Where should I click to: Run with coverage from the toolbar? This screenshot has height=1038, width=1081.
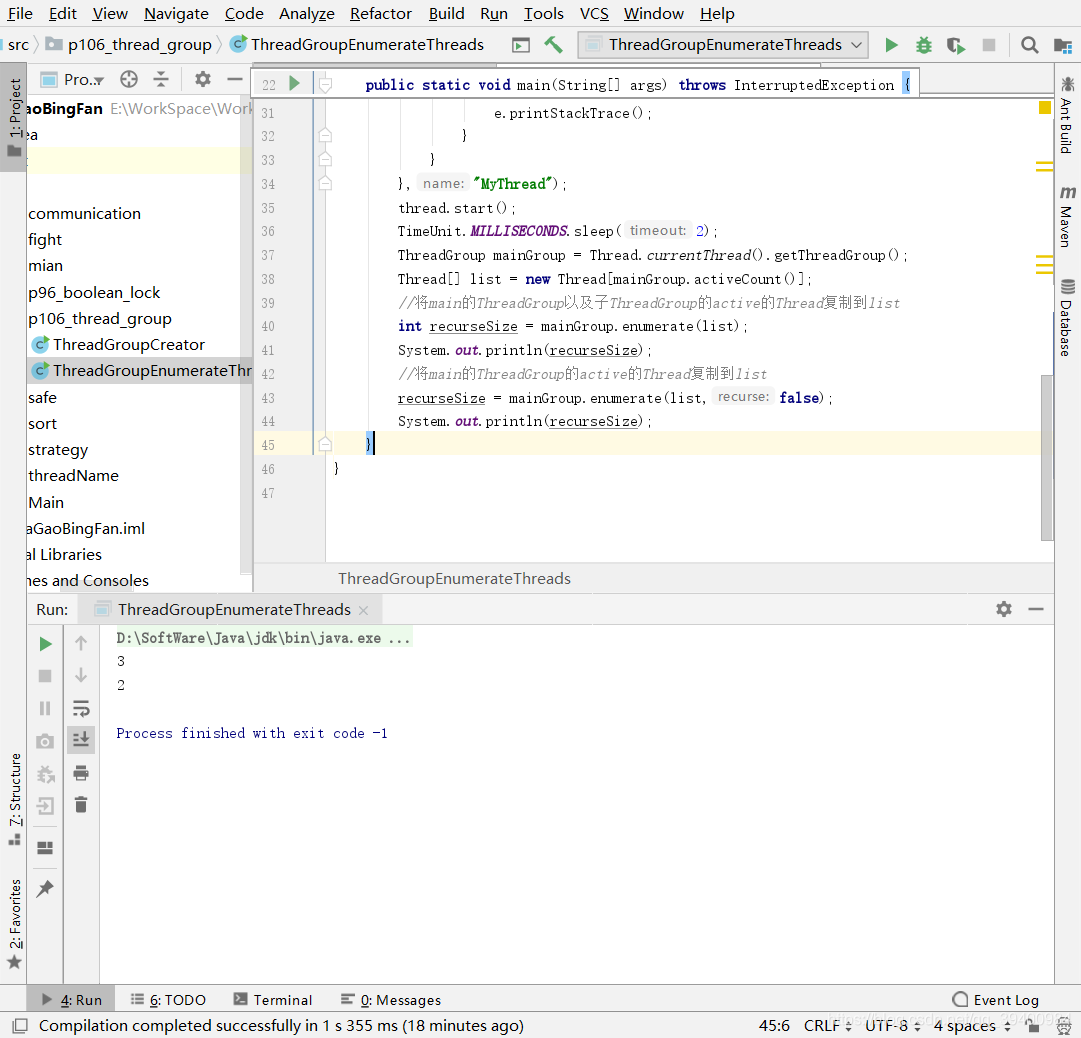pyautogui.click(x=956, y=45)
